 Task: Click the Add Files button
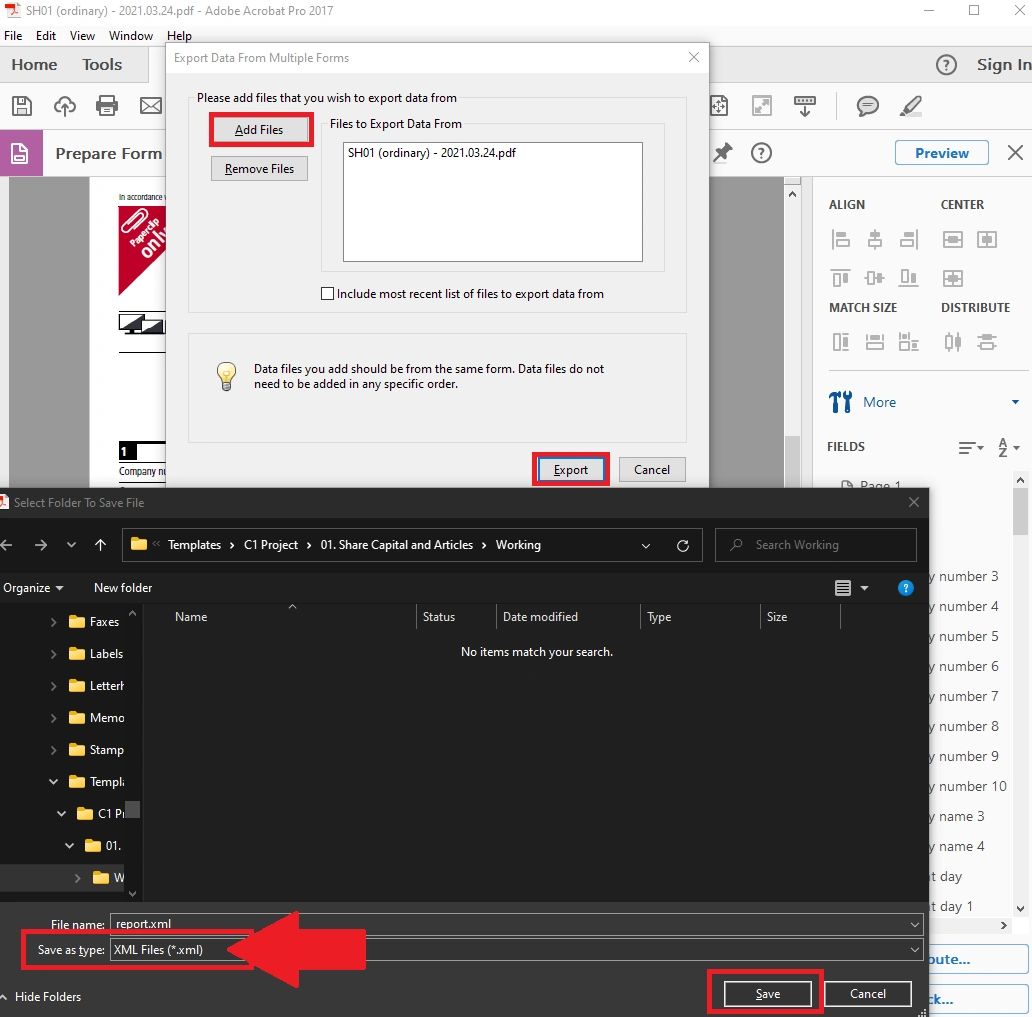pyautogui.click(x=259, y=130)
